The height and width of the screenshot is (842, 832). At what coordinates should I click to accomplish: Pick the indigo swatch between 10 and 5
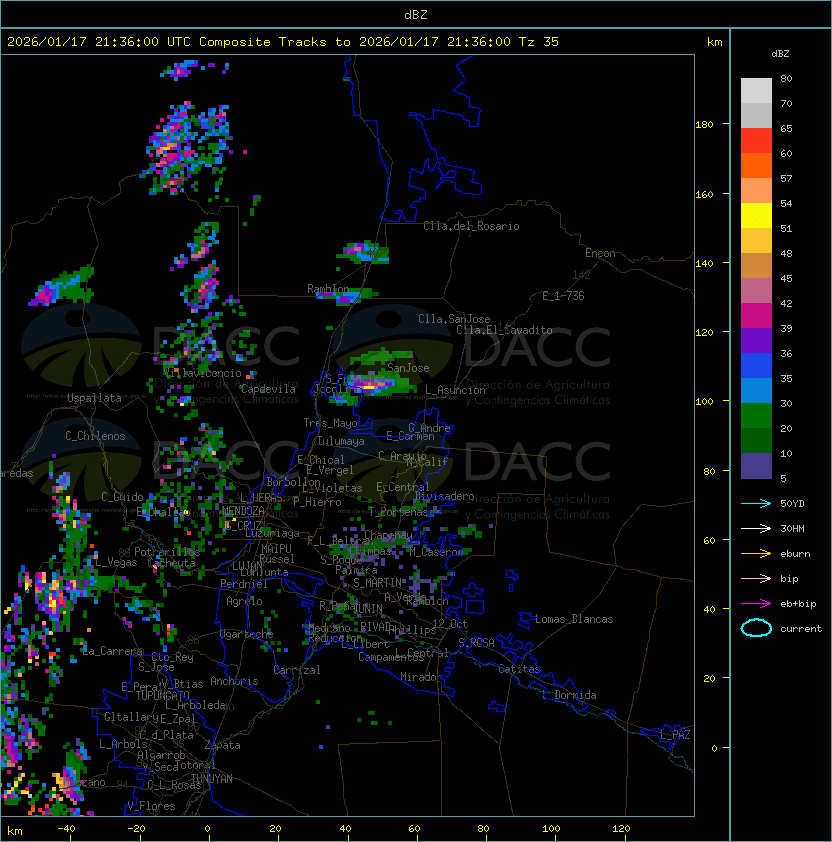[x=756, y=466]
